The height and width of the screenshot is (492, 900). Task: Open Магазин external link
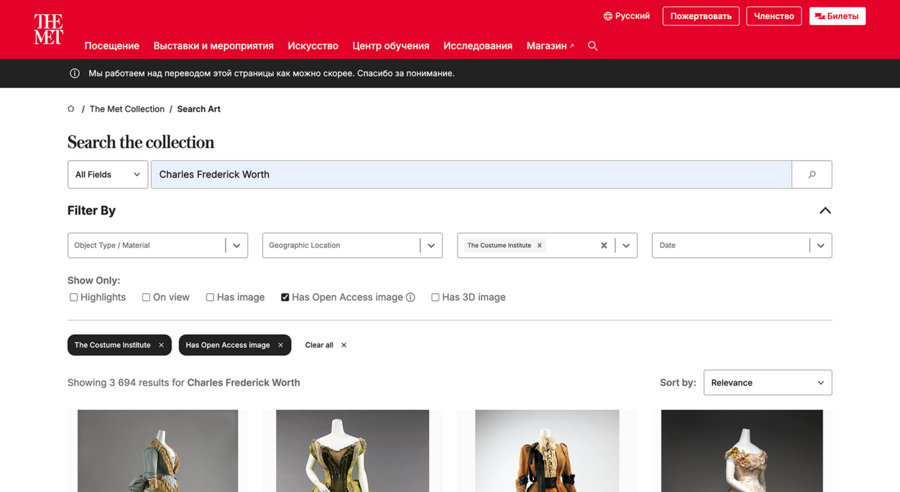550,46
